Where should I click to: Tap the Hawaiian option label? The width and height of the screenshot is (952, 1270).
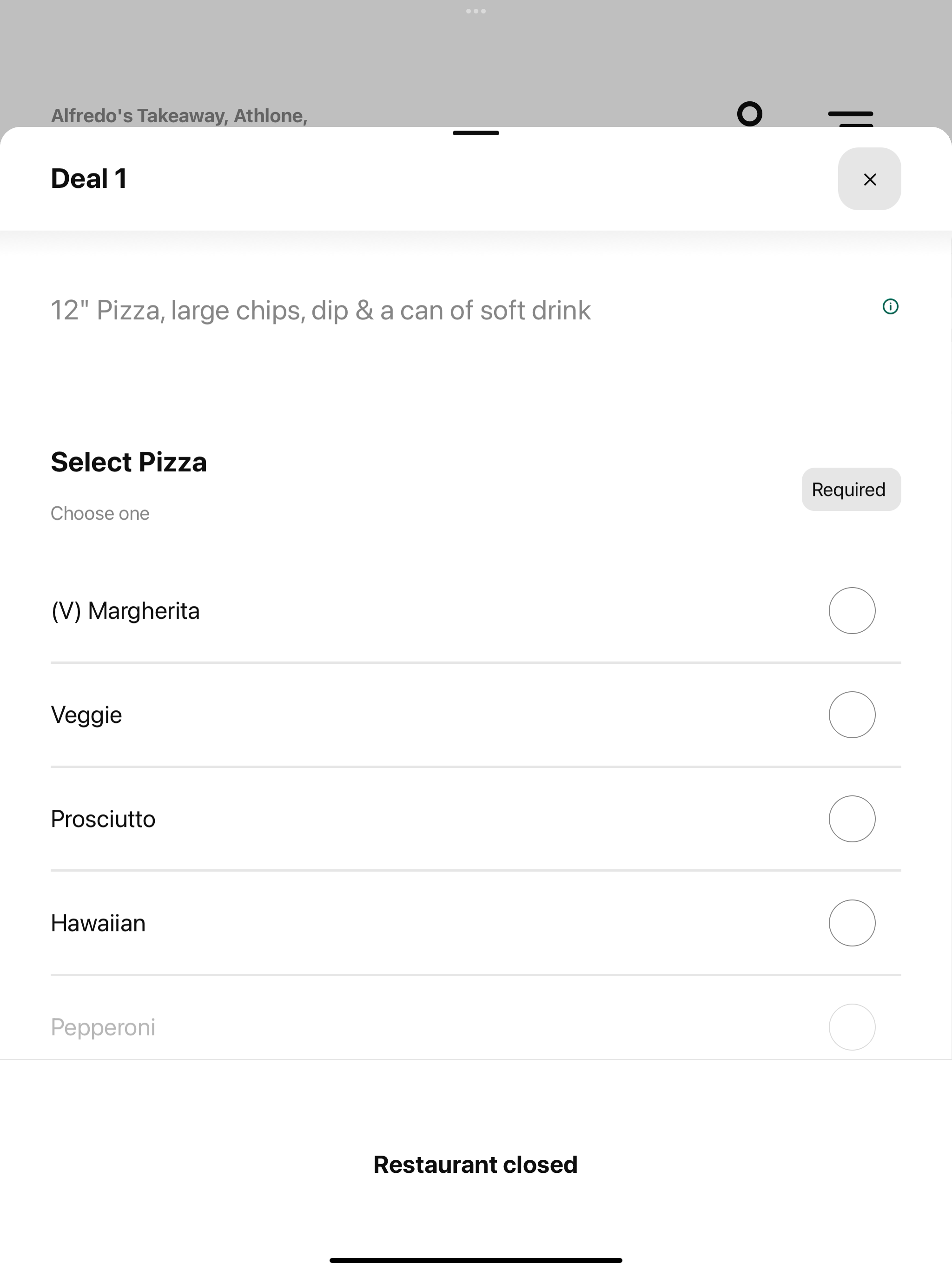pyautogui.click(x=98, y=923)
